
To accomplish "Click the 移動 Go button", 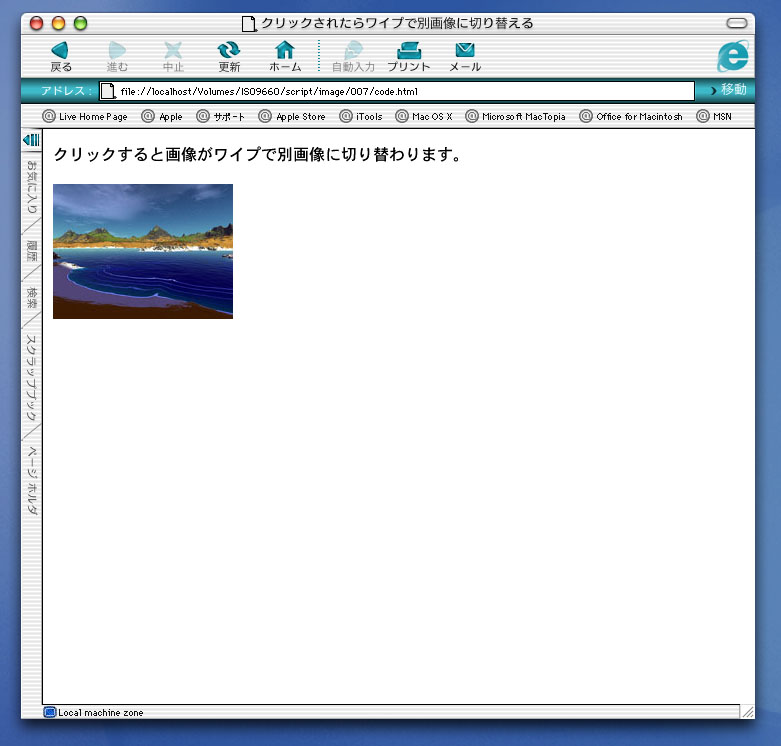I will [728, 90].
